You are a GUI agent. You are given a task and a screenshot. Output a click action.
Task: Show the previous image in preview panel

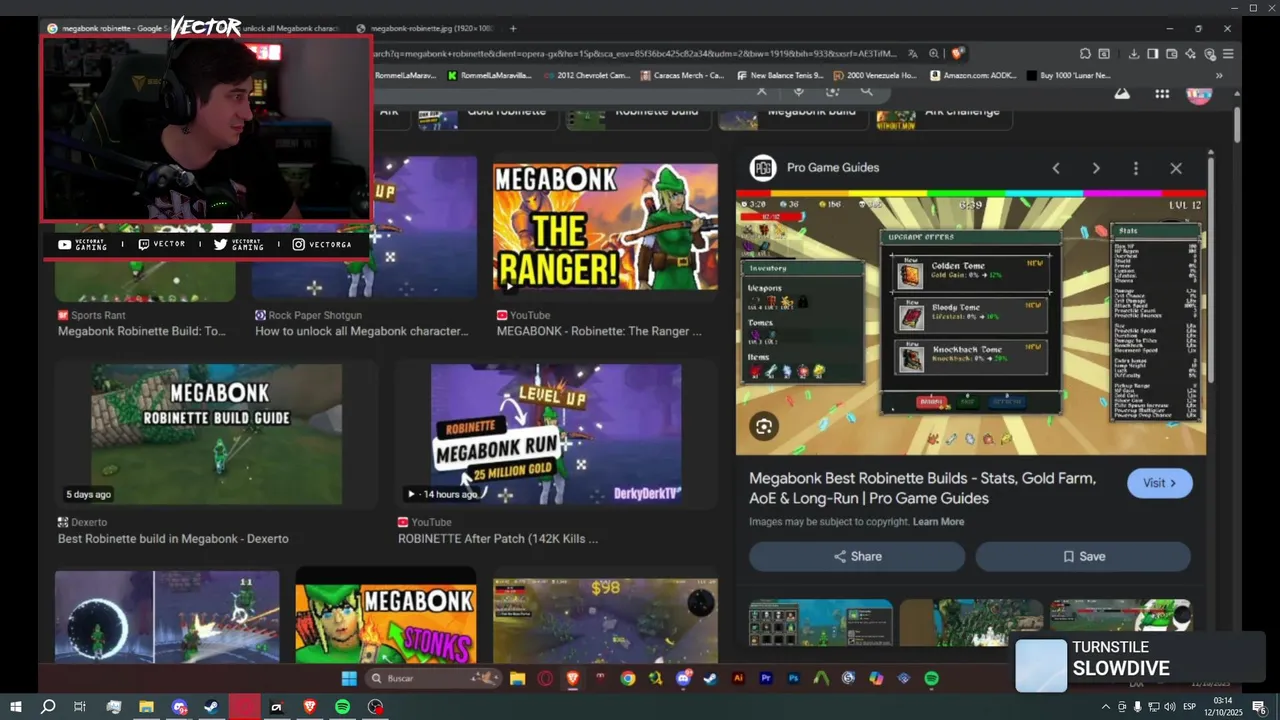point(1056,168)
